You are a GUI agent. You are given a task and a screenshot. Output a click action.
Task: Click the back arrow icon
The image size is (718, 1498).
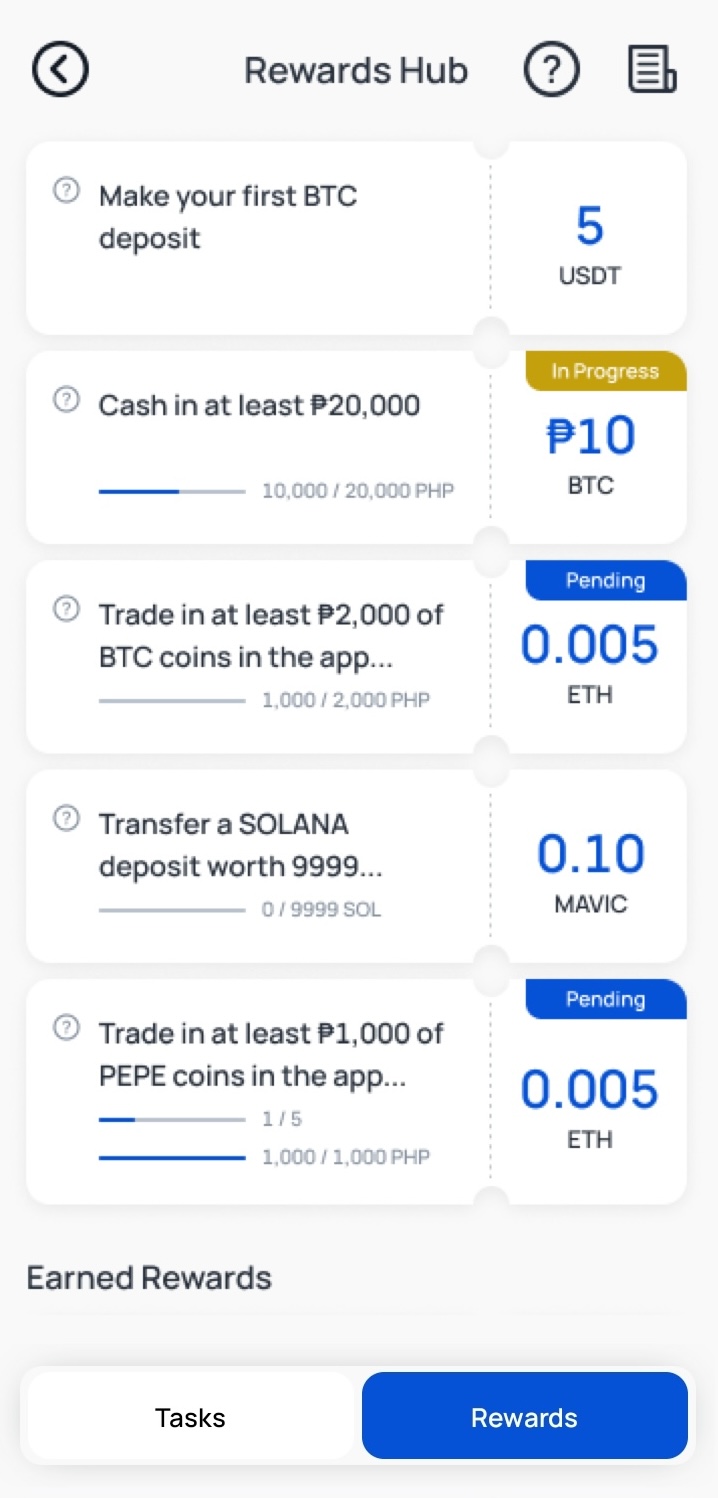point(60,69)
